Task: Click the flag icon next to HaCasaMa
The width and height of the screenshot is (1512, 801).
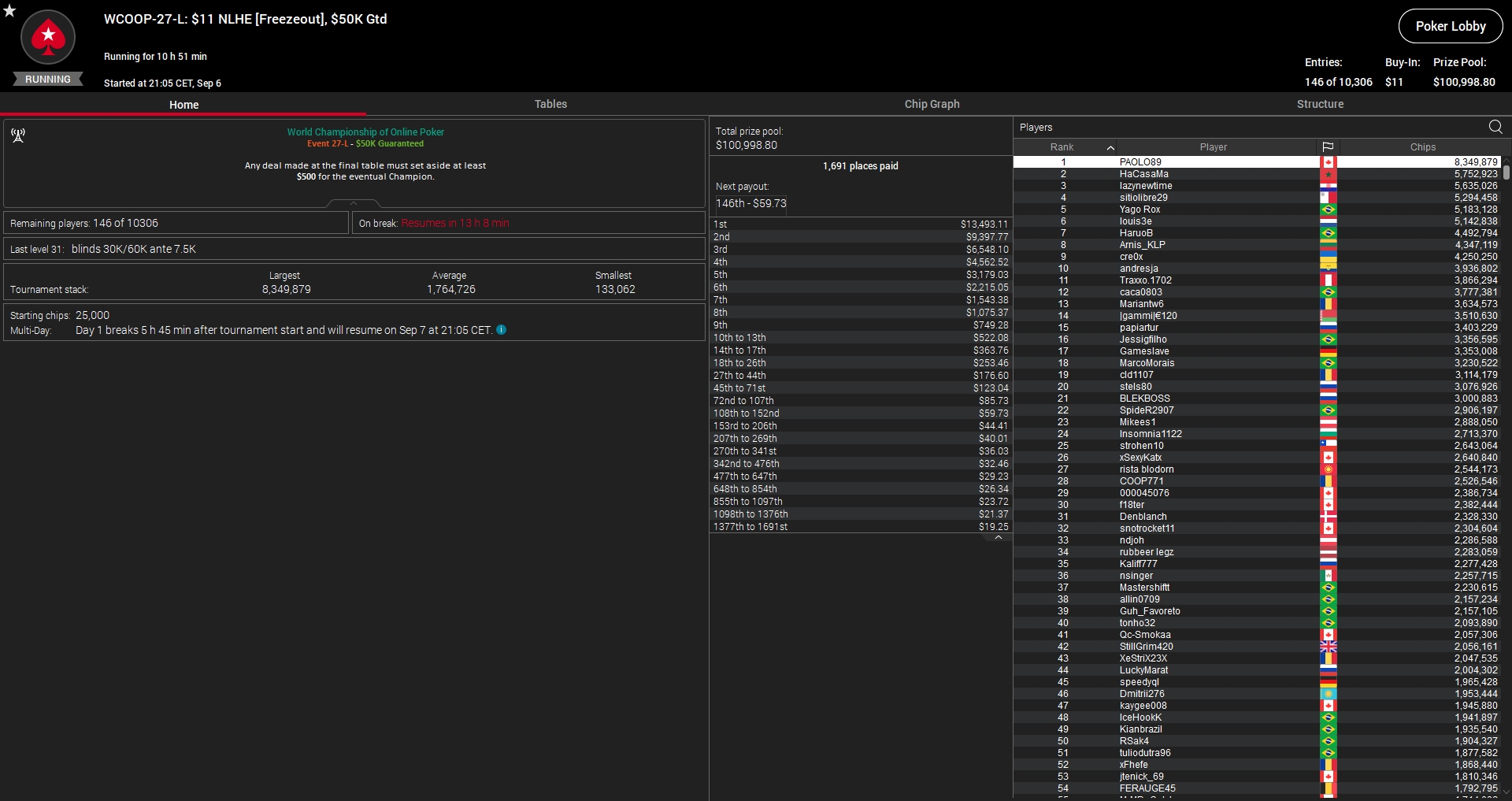Action: 1329,174
